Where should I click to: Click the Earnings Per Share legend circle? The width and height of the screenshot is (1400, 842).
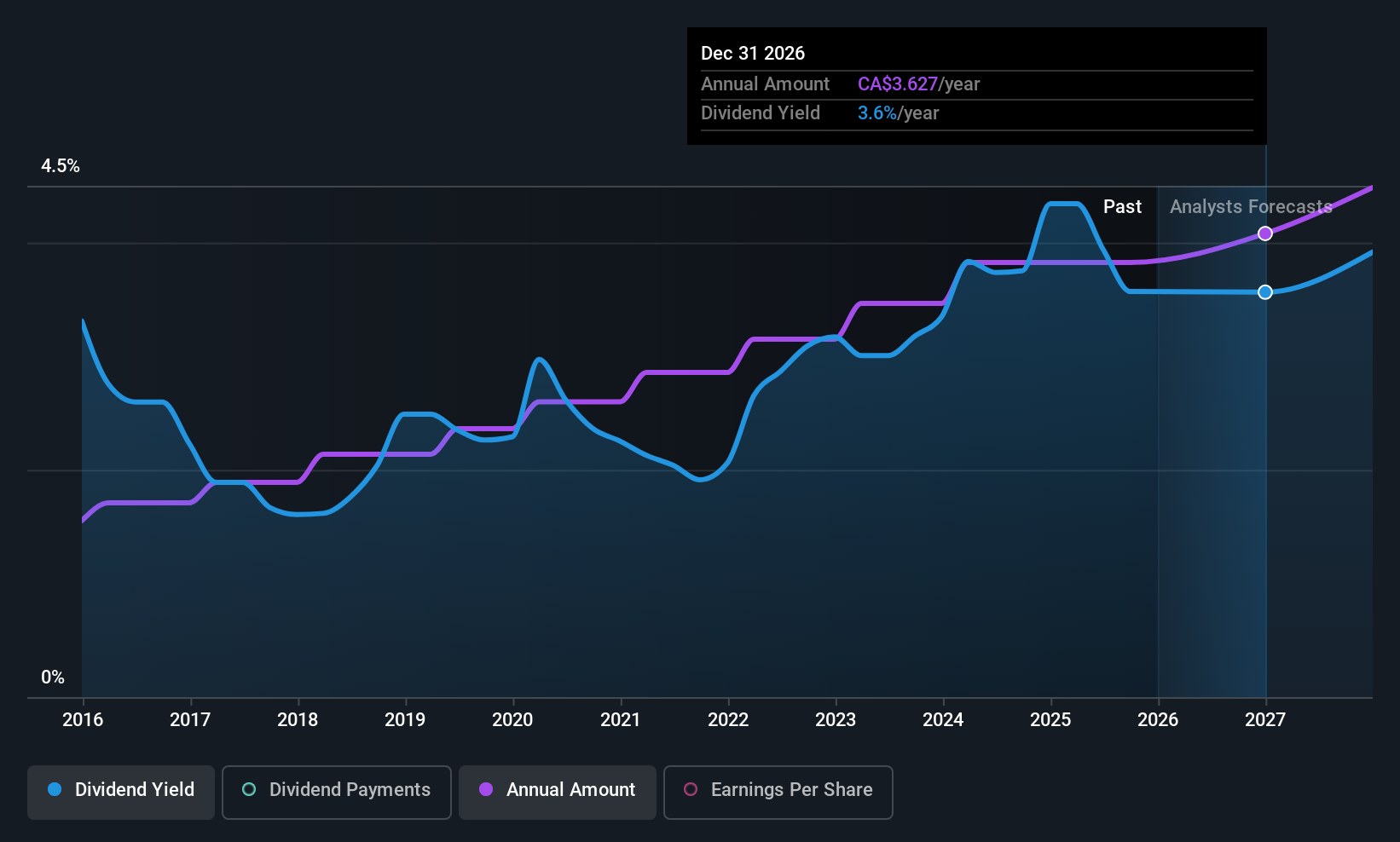(x=691, y=790)
